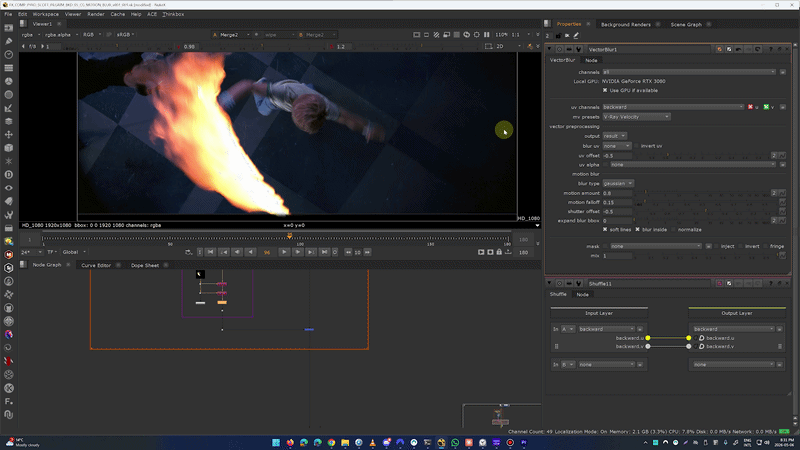Viewport: 800px width, 450px height.
Task: Toggle Use GPU if available checkbox
Action: [x=605, y=90]
